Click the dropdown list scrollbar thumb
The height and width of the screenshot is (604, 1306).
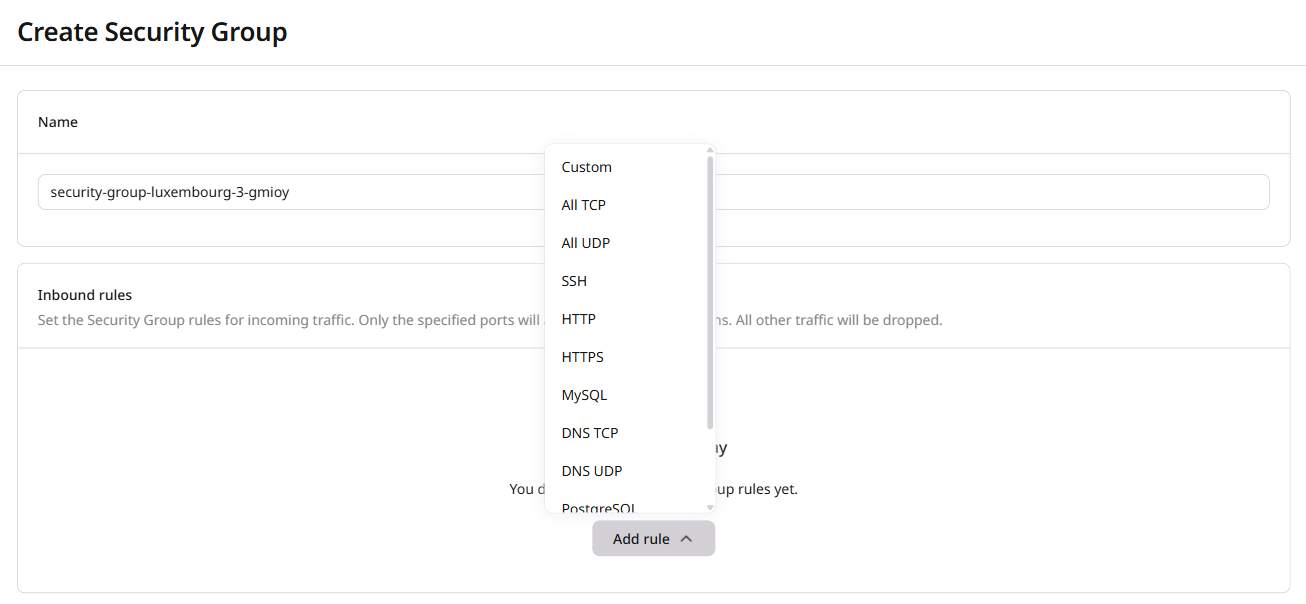pyautogui.click(x=710, y=292)
